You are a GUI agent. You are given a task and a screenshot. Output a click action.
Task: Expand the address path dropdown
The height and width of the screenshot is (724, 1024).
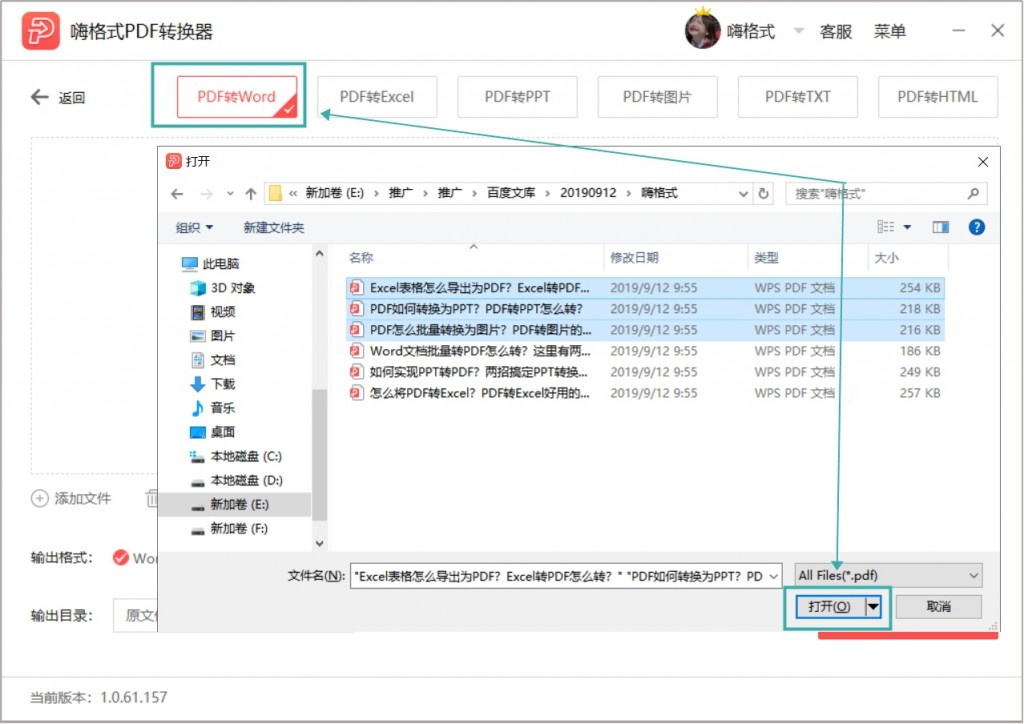pos(743,194)
